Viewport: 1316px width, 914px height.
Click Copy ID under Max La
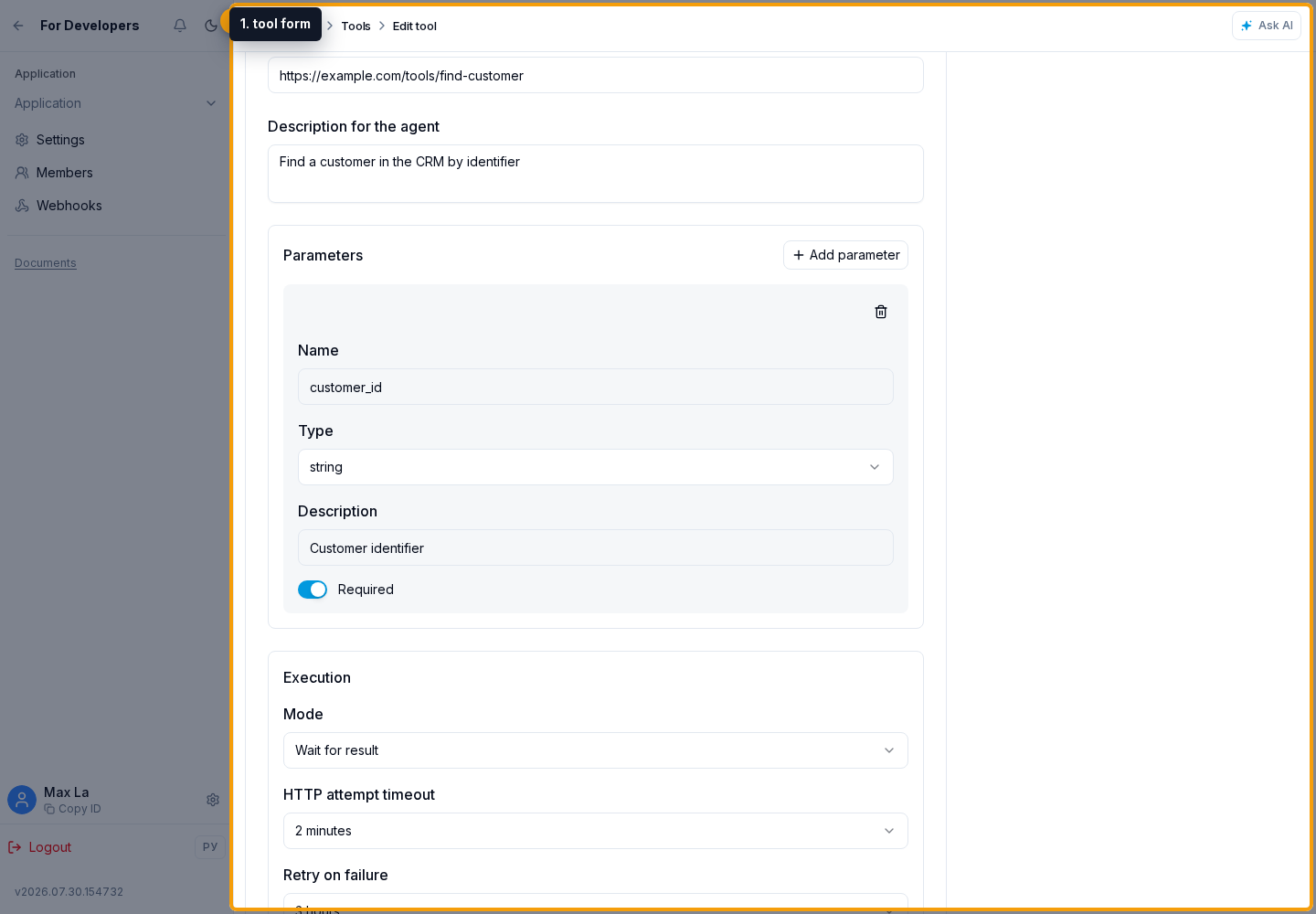pos(73,809)
